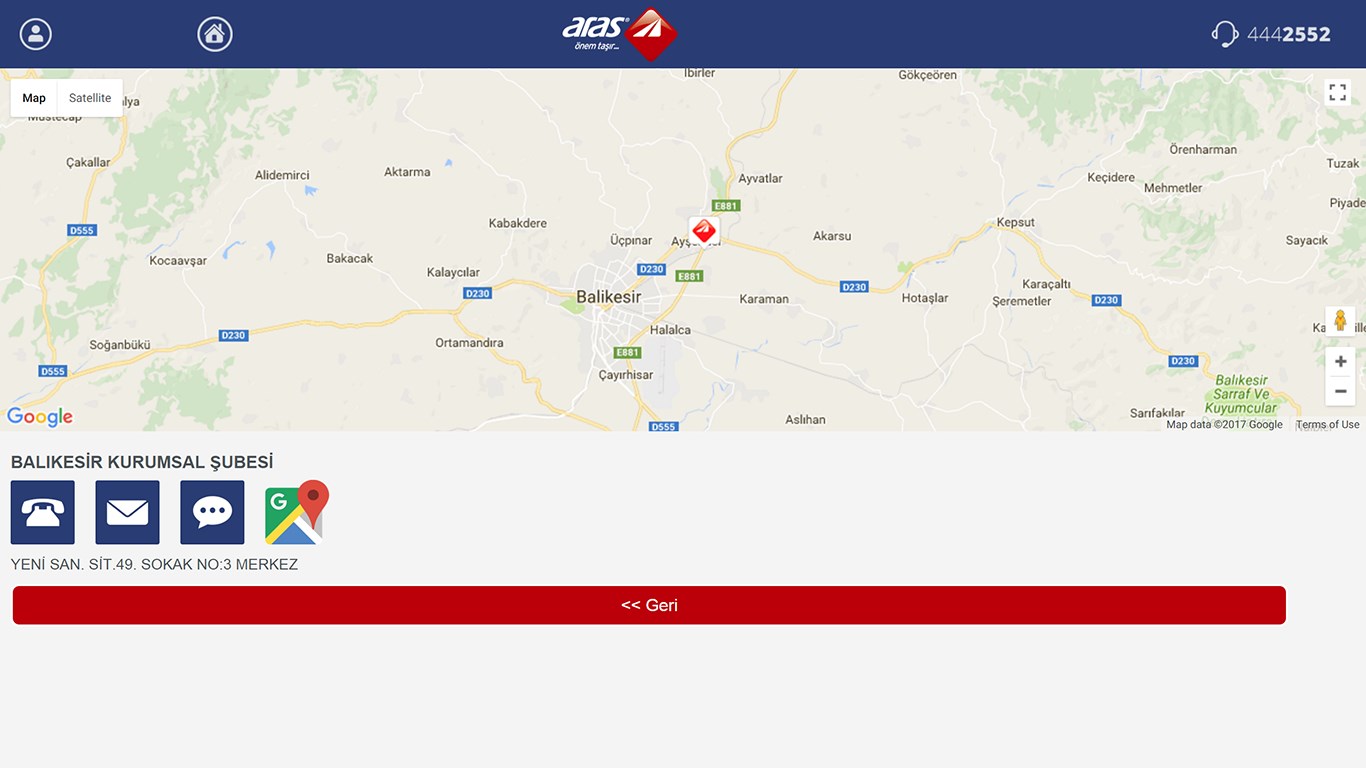Call the branch via telephone icon
The width and height of the screenshot is (1366, 768).
click(43, 512)
